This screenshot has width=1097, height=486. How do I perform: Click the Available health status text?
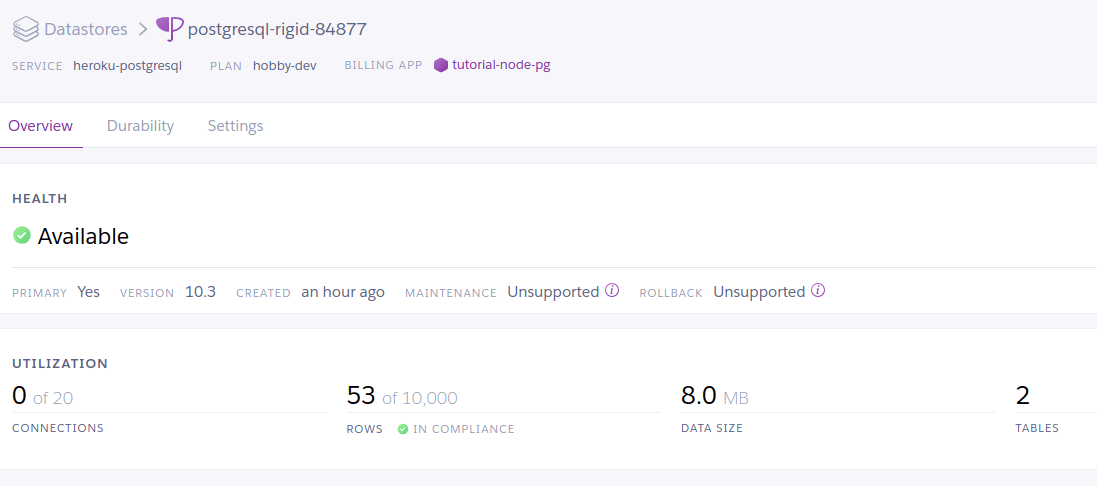[83, 236]
